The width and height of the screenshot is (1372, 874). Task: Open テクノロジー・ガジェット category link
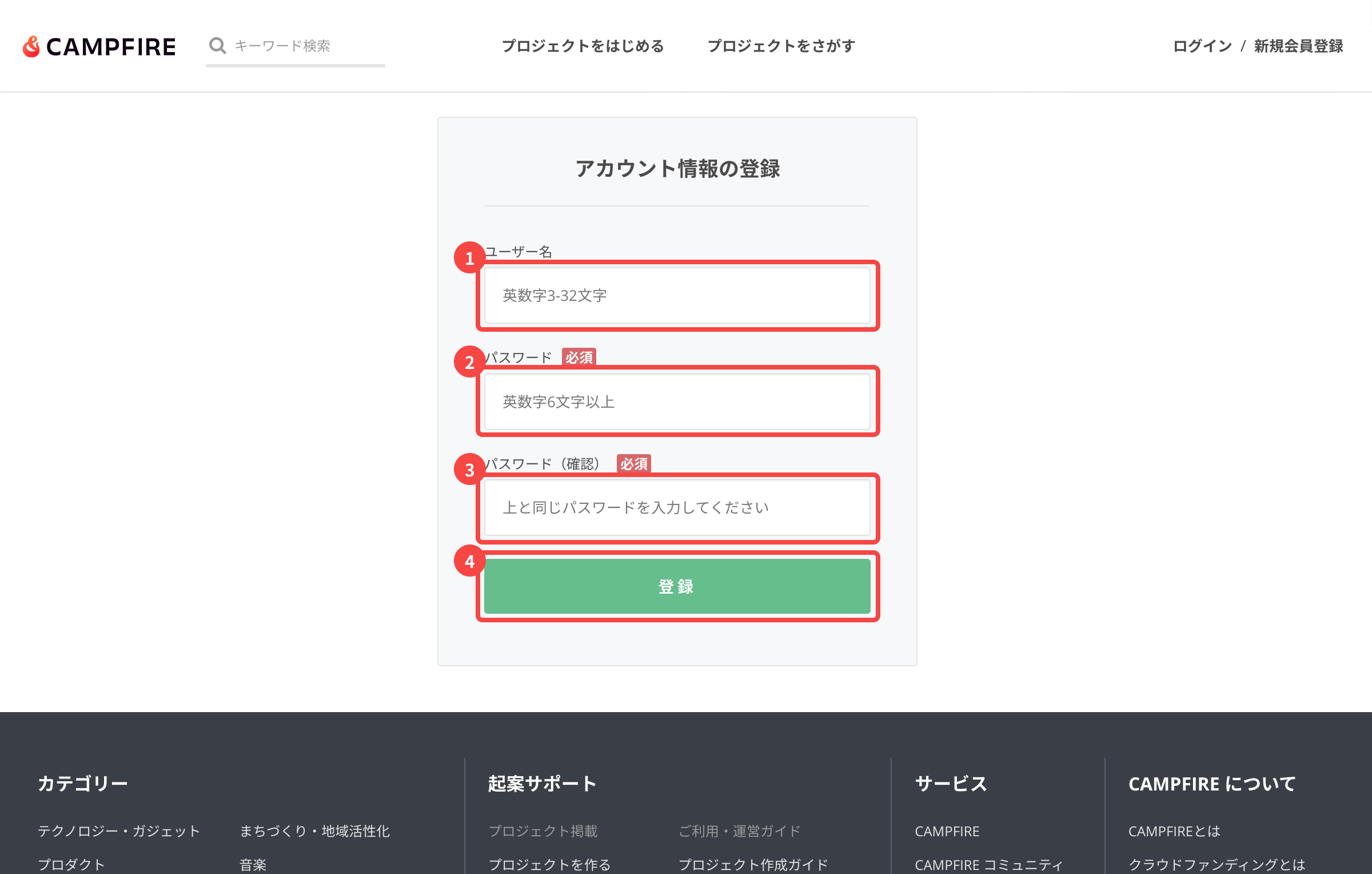119,831
